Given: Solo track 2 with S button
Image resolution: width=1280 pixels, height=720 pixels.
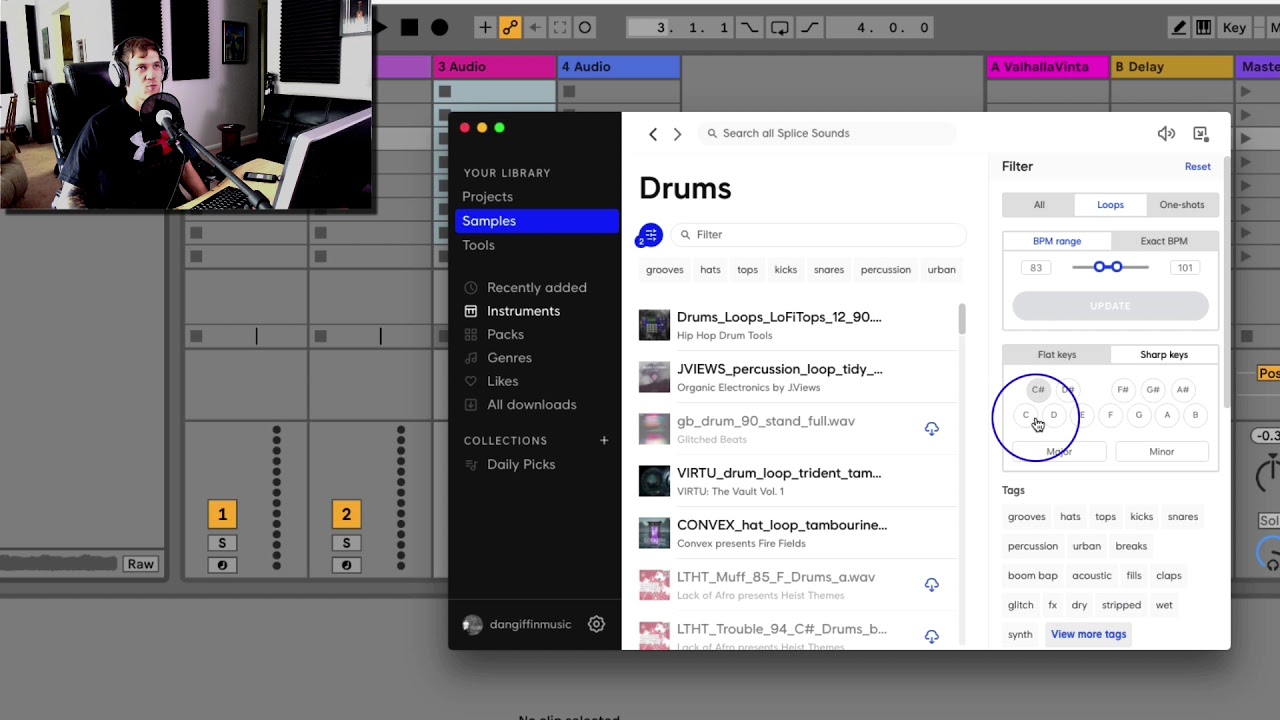Looking at the screenshot, I should click(x=346, y=543).
